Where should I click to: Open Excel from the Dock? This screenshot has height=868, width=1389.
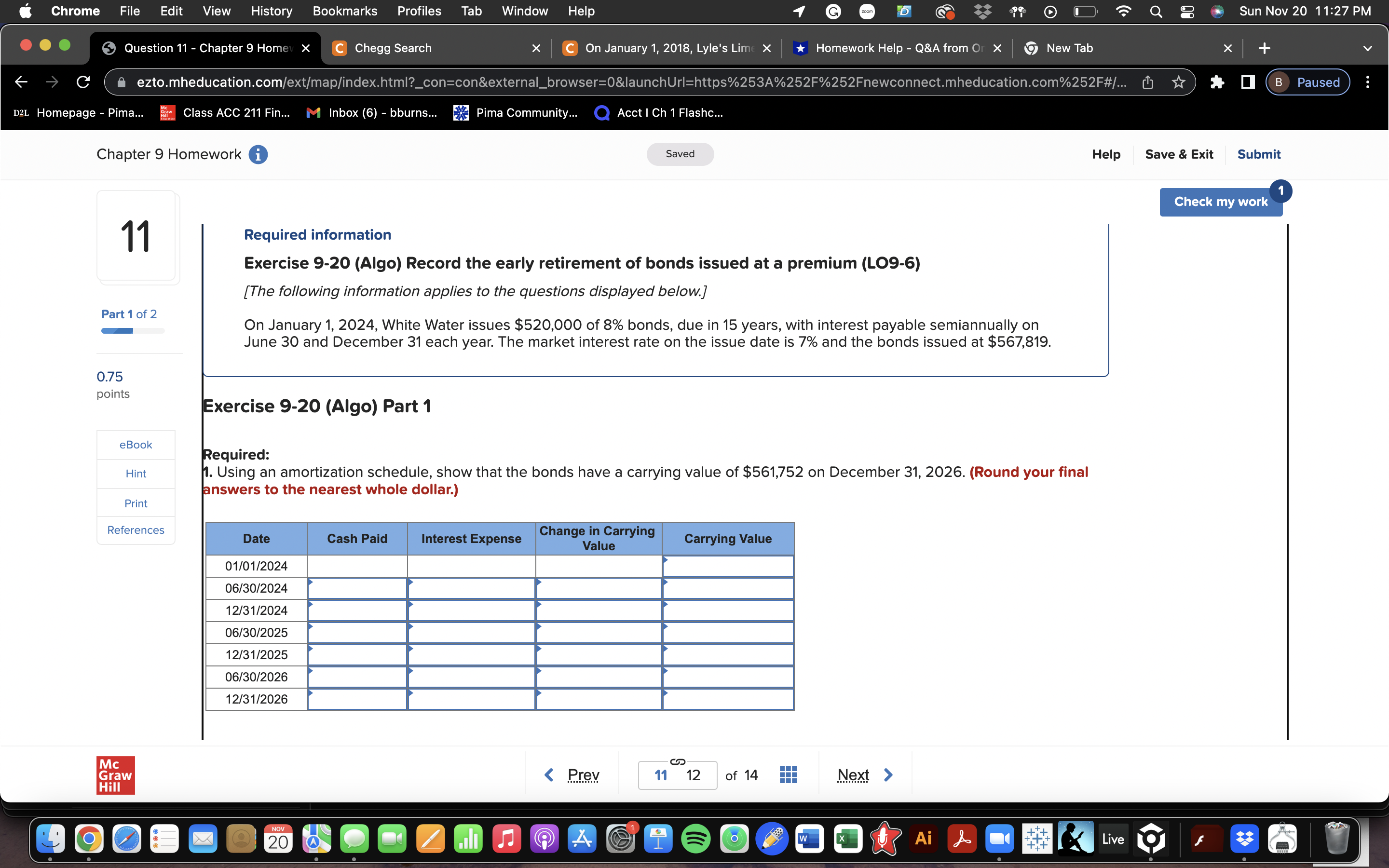pos(848,838)
